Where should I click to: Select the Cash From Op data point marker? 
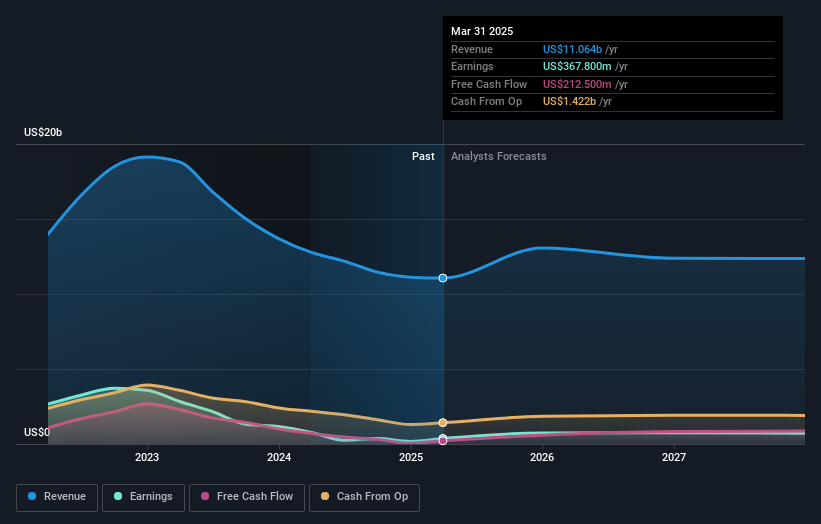[443, 422]
